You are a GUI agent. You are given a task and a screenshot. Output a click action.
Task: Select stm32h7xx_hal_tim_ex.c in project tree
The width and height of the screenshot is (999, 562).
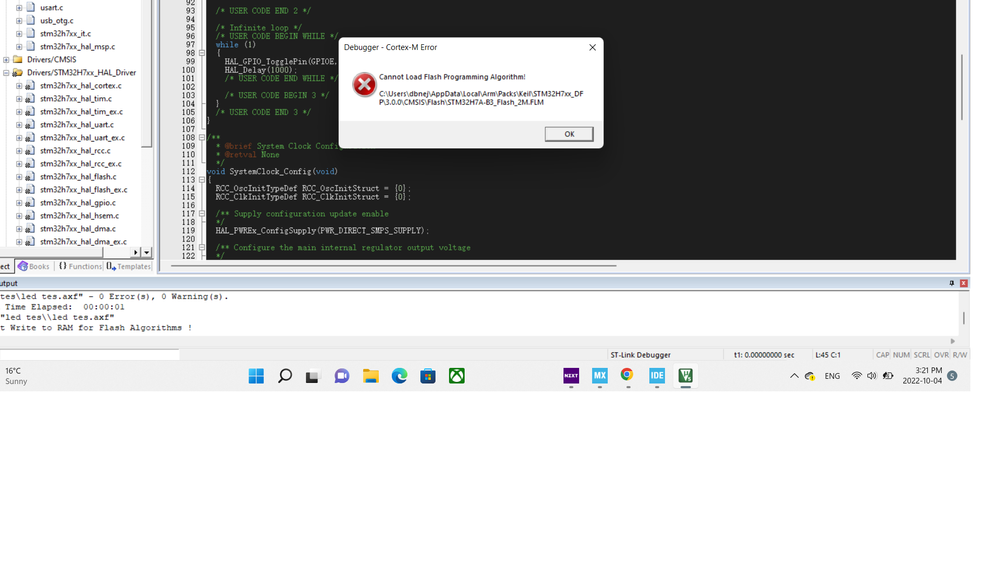point(82,112)
